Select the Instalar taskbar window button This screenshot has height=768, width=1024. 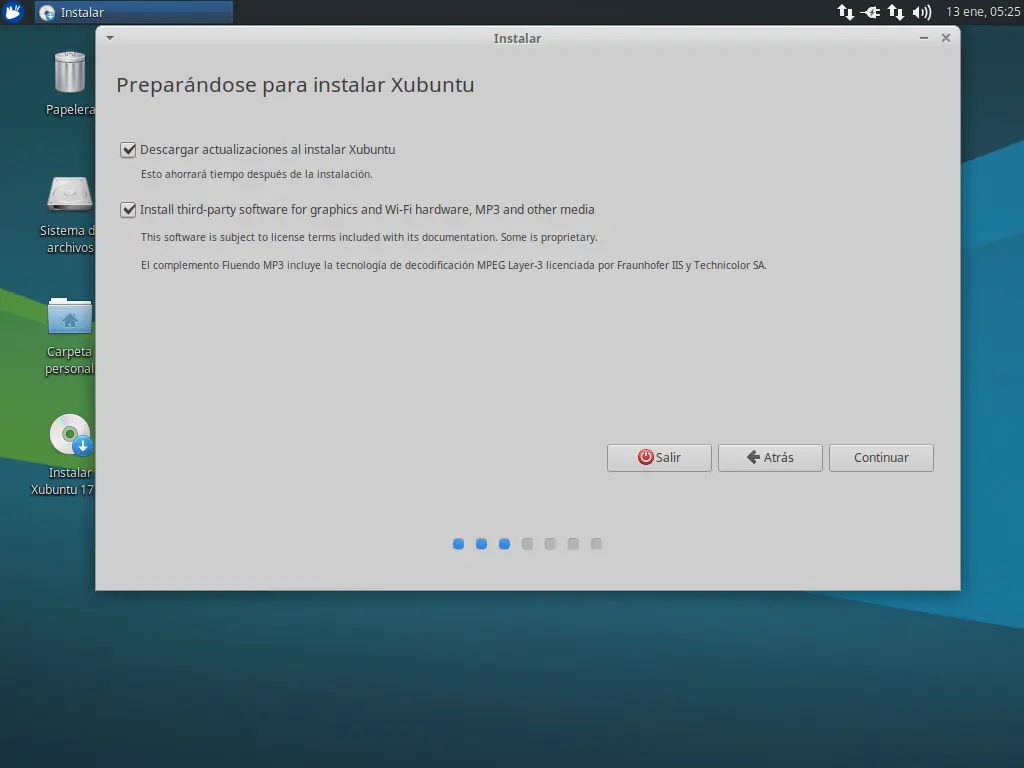point(134,12)
